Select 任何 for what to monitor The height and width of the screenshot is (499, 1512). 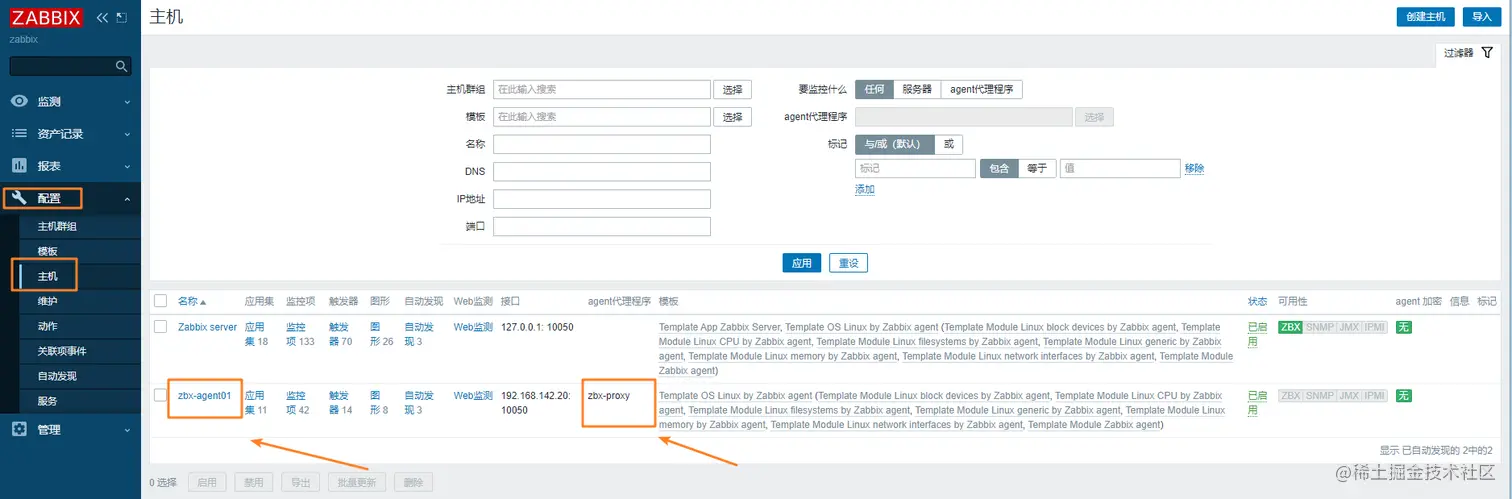873,89
